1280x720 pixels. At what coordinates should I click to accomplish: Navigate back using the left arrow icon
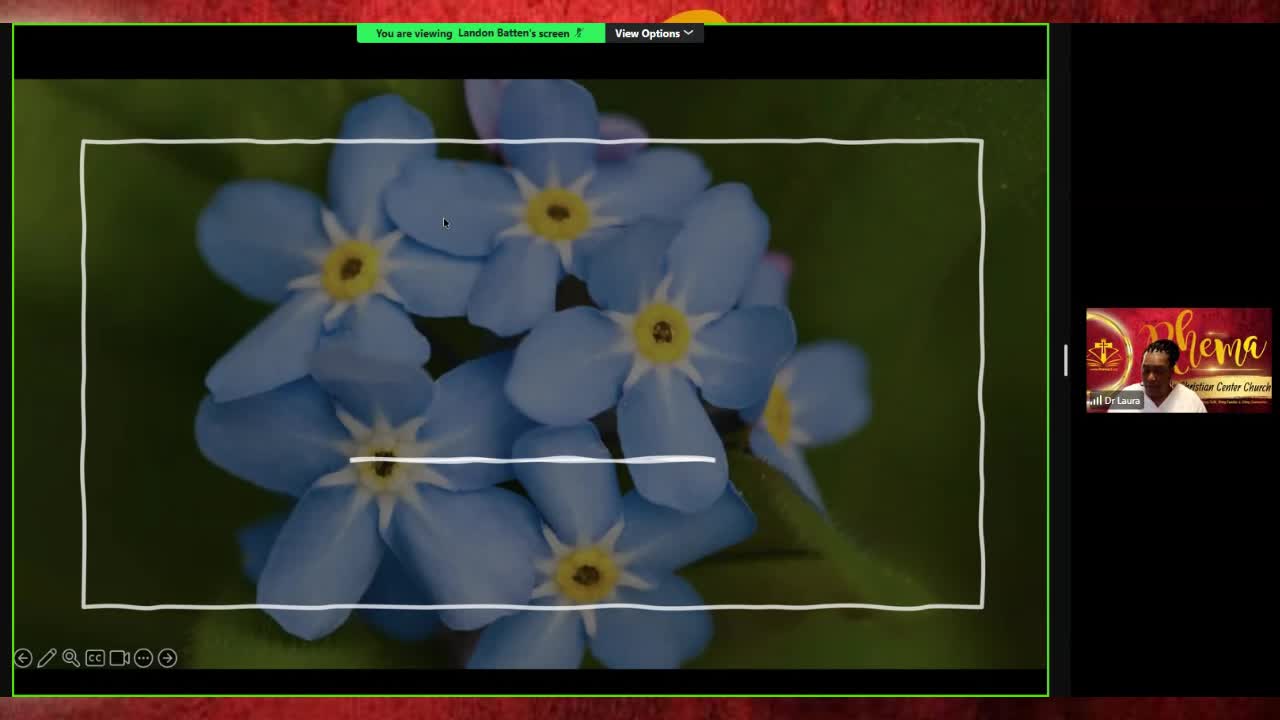[x=22, y=658]
